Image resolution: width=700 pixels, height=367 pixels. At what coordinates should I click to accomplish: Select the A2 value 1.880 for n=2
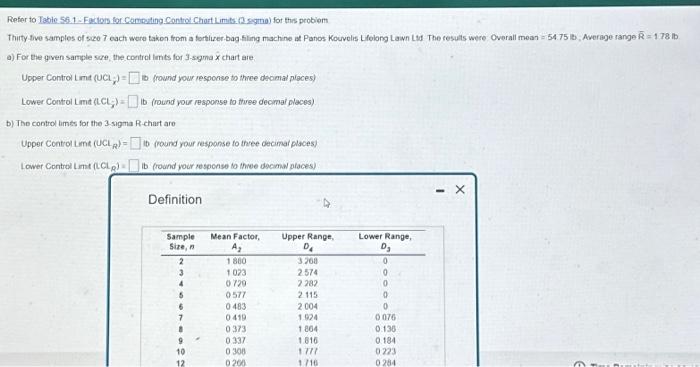click(x=236, y=261)
